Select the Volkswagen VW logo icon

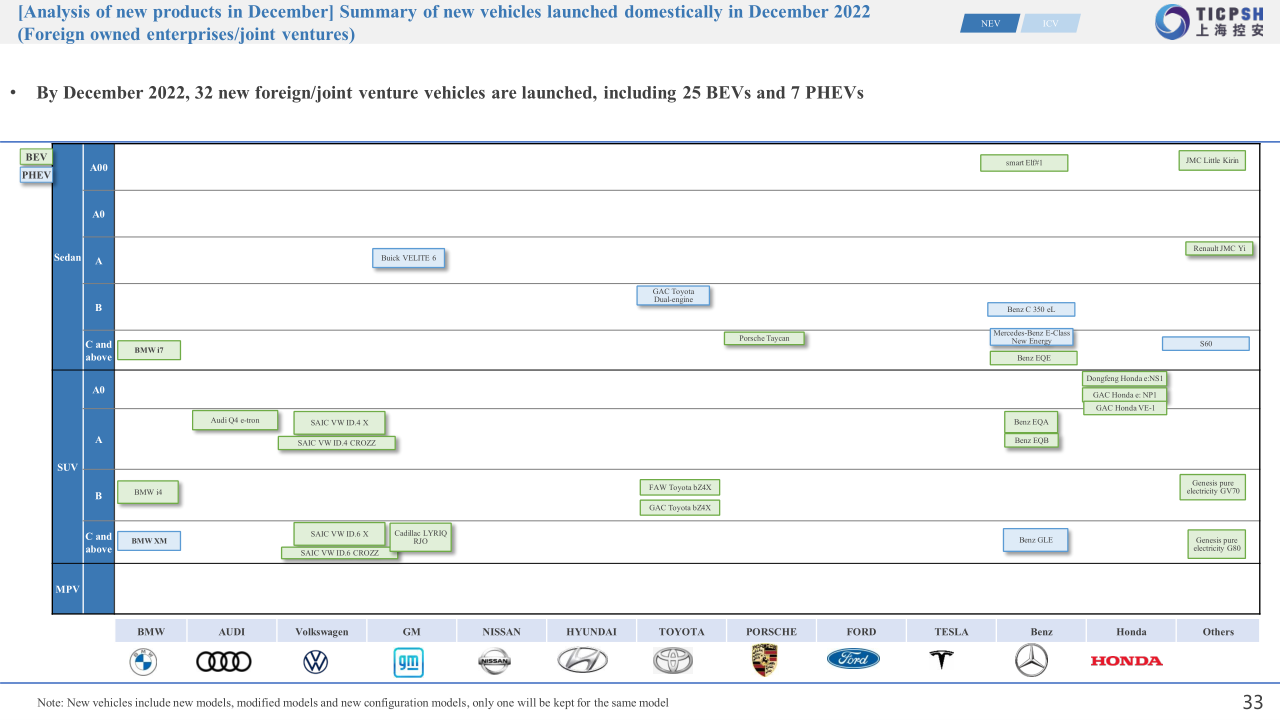point(315,661)
